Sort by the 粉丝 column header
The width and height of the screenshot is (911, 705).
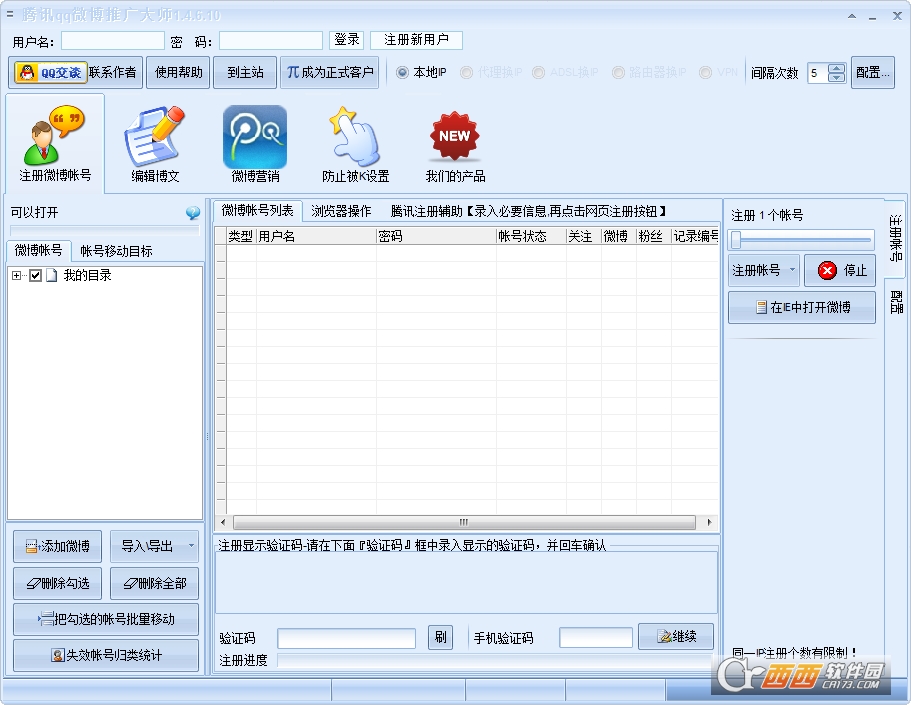[654, 236]
